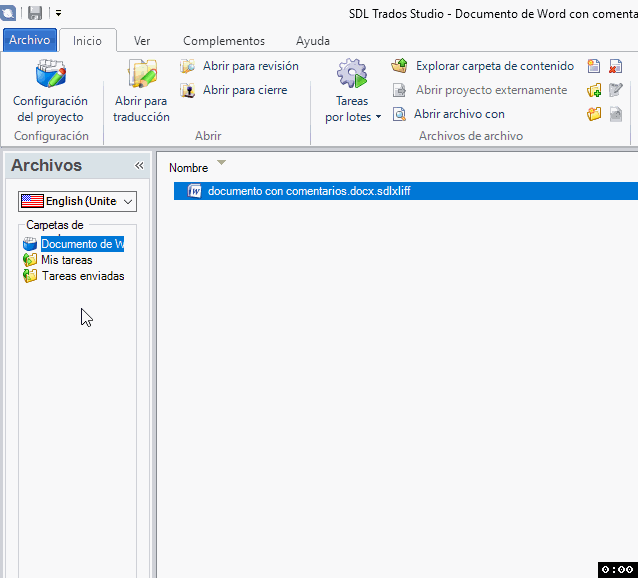Switch to the Ver ribbon tab
The width and height of the screenshot is (638, 578).
(142, 41)
